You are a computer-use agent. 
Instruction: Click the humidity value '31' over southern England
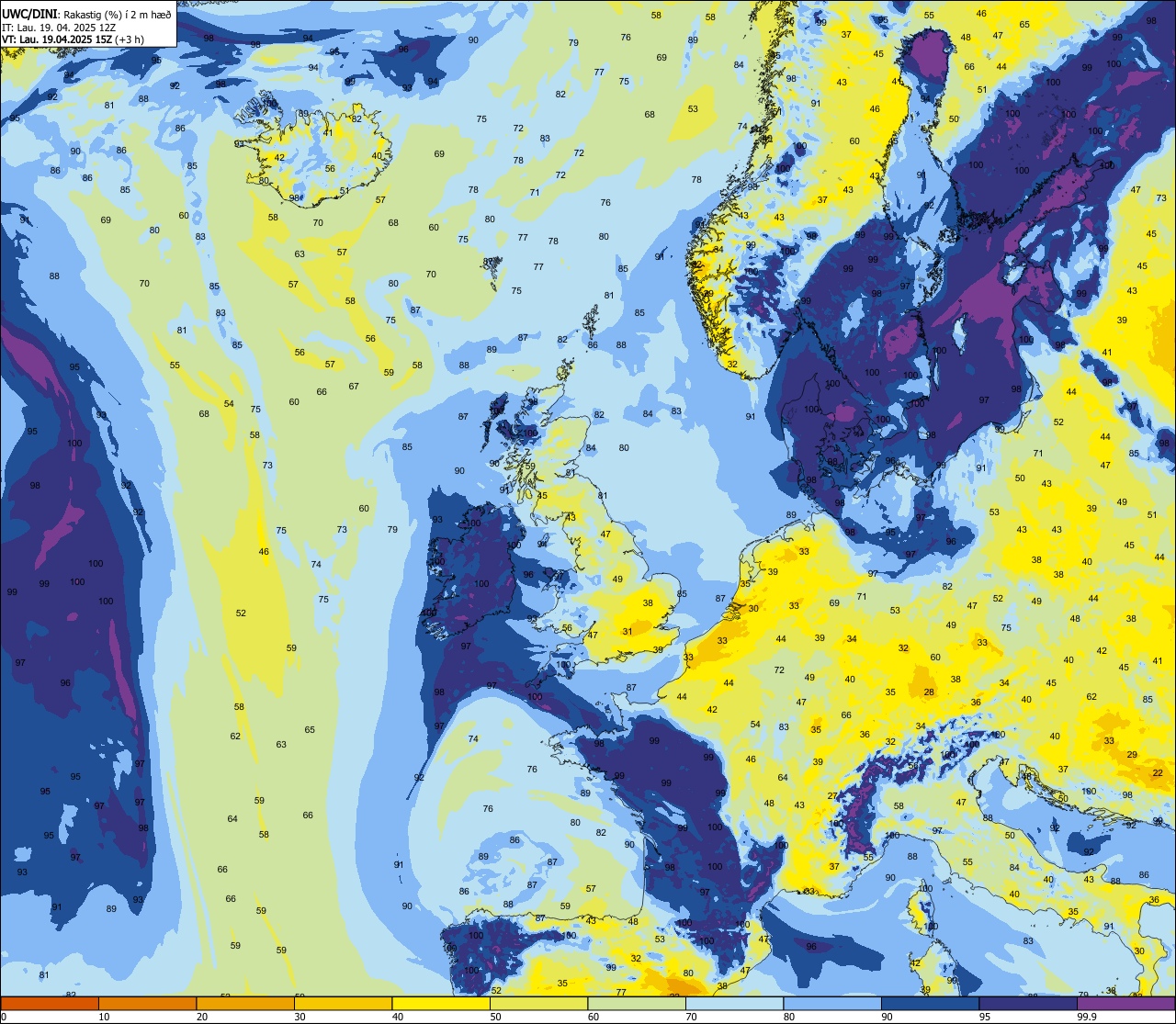pyautogui.click(x=628, y=631)
